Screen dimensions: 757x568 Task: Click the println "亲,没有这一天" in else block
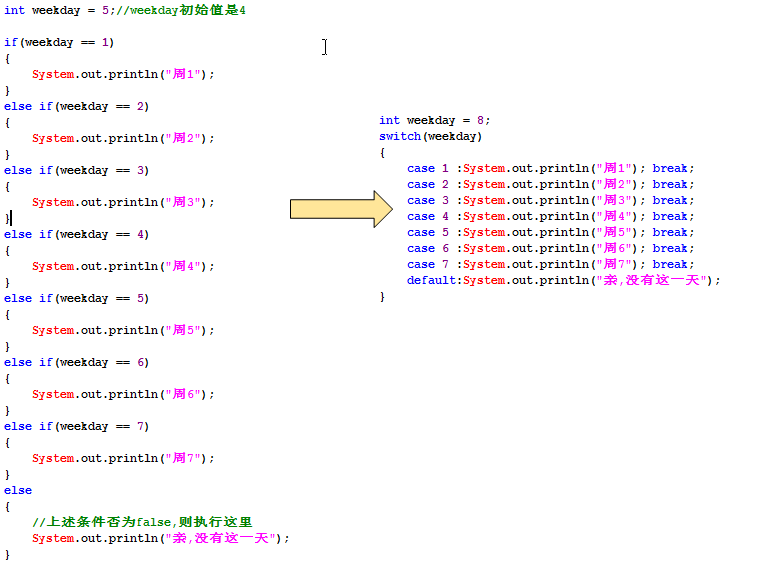click(161, 538)
